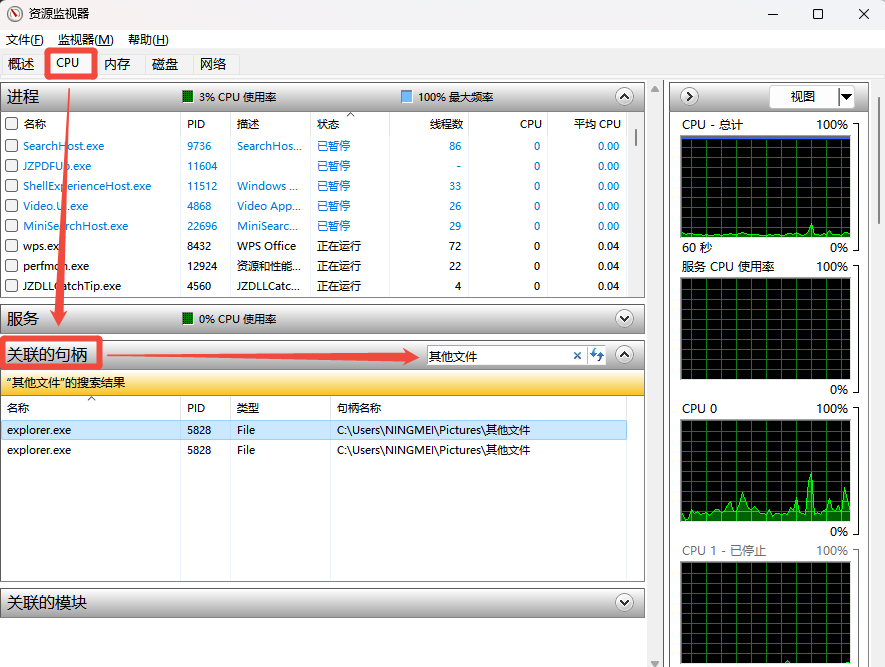This screenshot has height=667, width=885.
Task: Enable the perfmon.exe checkbox
Action: [12, 266]
